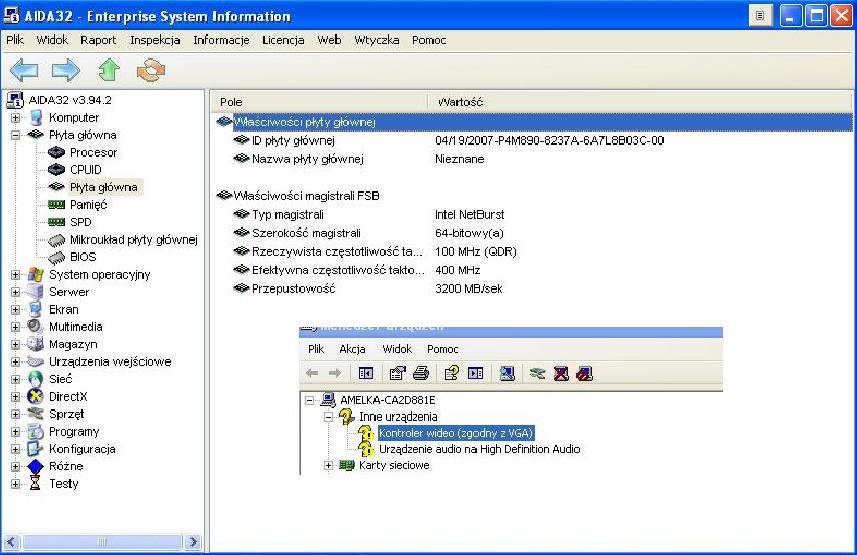Click the Pole column header
857x555 pixels.
point(319,102)
